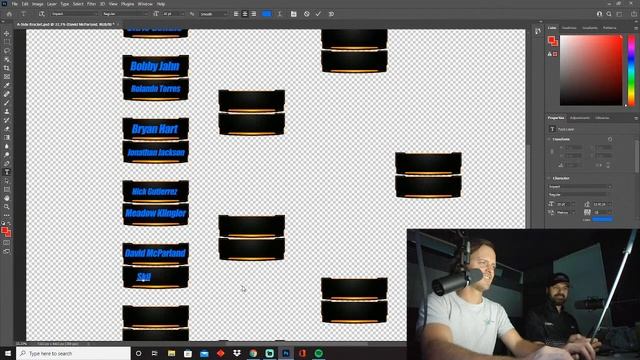Cancel current text edits
This screenshot has width=640, height=360.
point(307,14)
